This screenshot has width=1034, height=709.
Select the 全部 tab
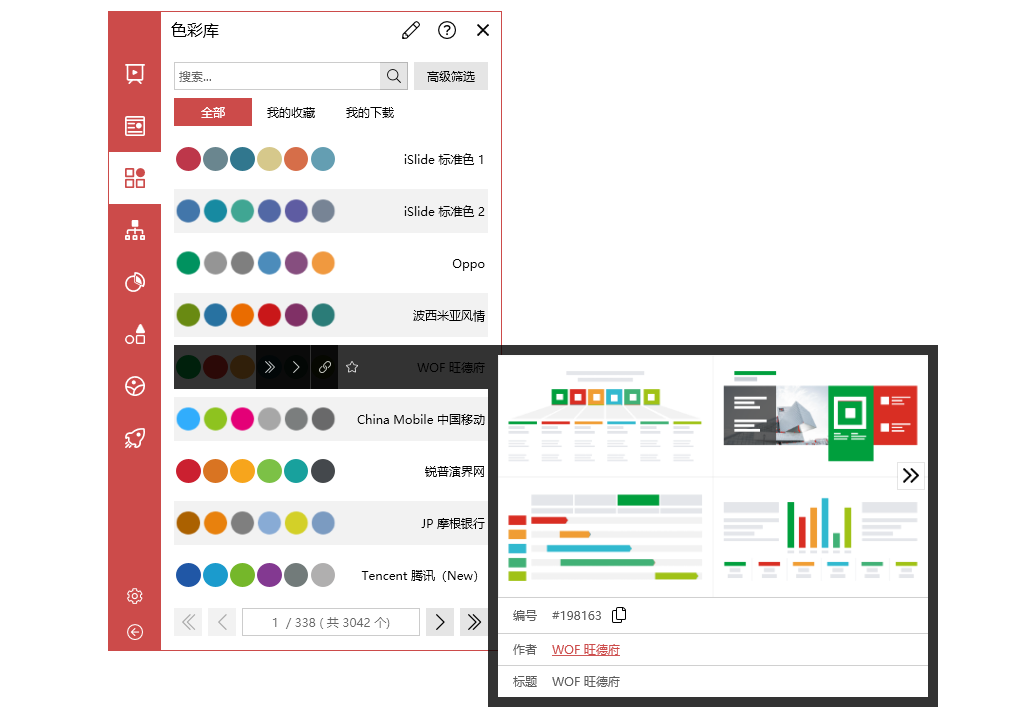pos(212,112)
